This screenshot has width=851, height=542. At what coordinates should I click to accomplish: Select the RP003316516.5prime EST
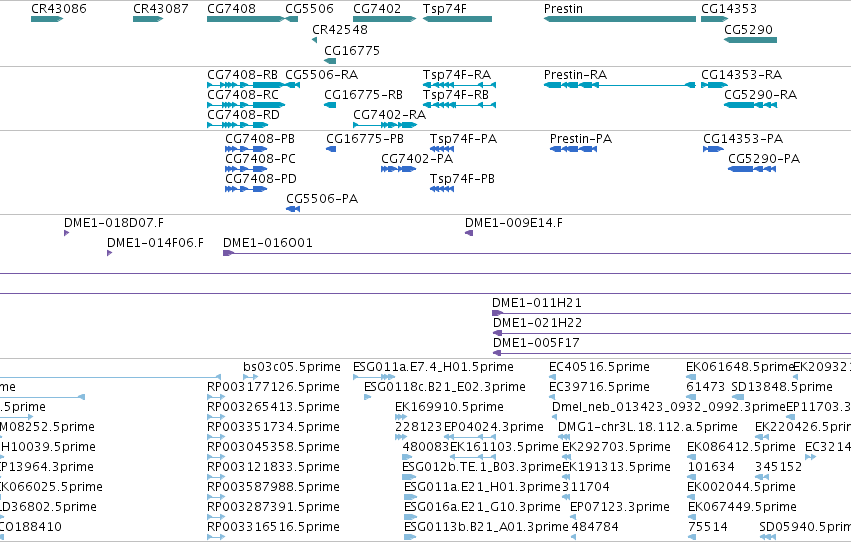coord(216,537)
